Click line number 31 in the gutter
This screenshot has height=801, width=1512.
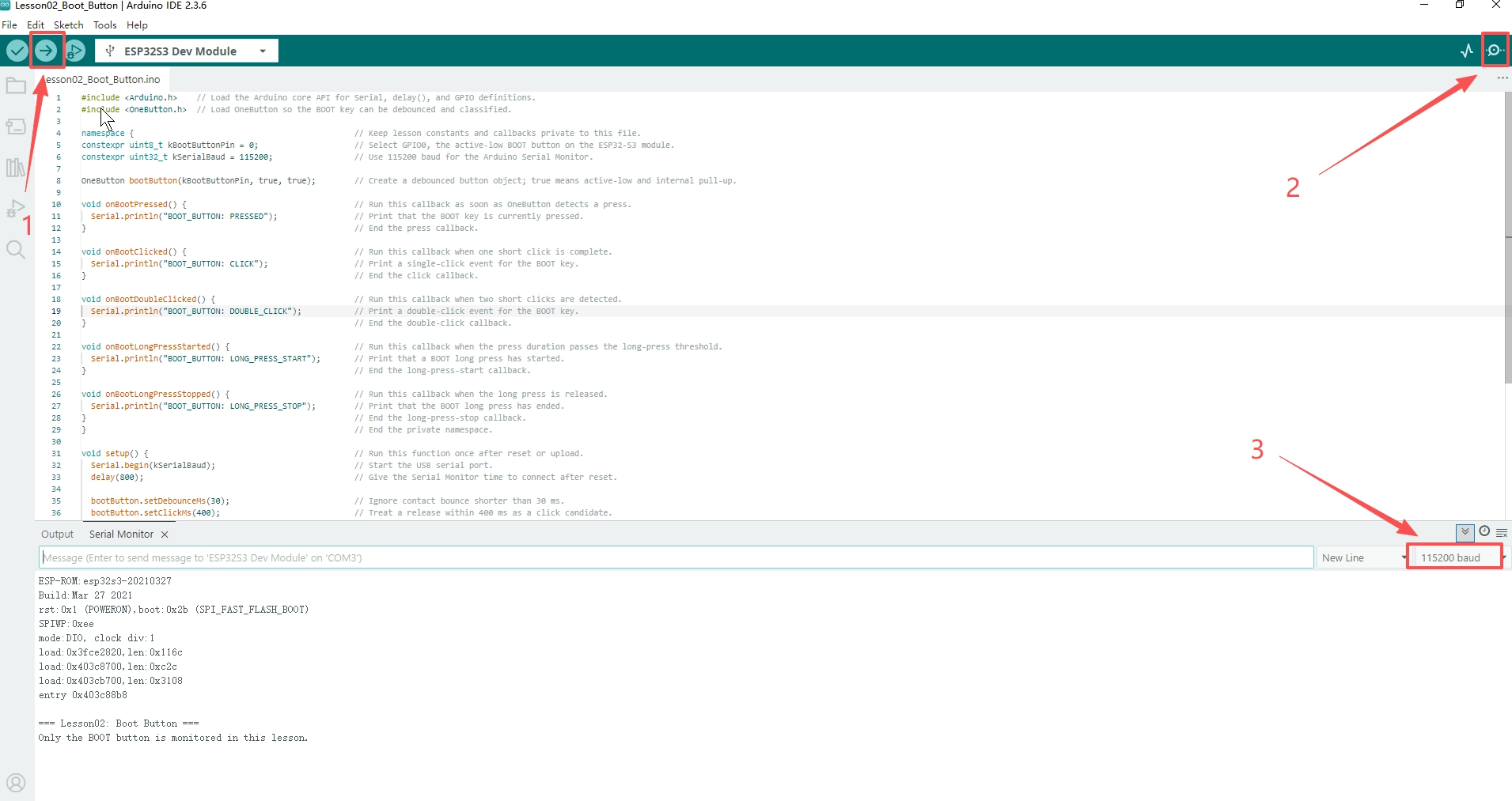pyautogui.click(x=56, y=454)
